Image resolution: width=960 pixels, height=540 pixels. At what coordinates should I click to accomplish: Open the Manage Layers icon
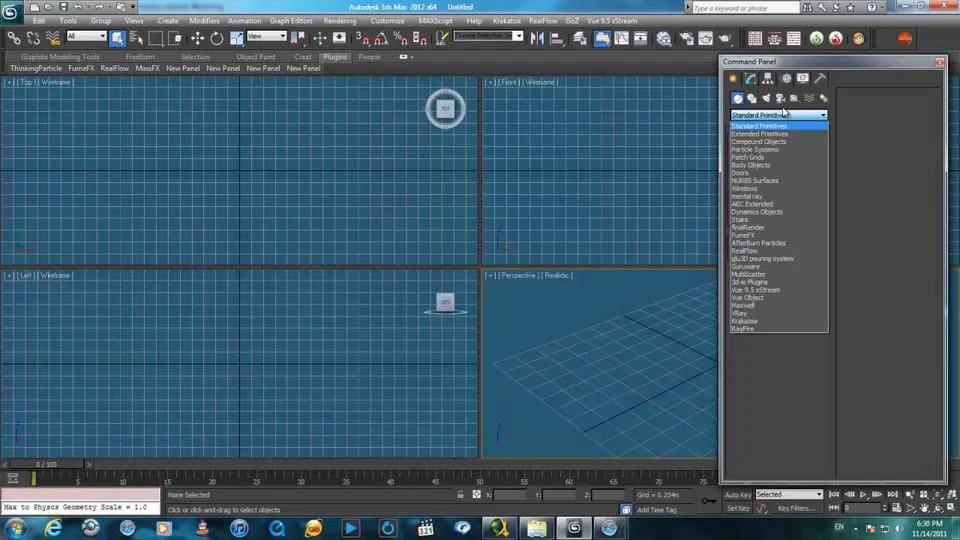point(580,39)
